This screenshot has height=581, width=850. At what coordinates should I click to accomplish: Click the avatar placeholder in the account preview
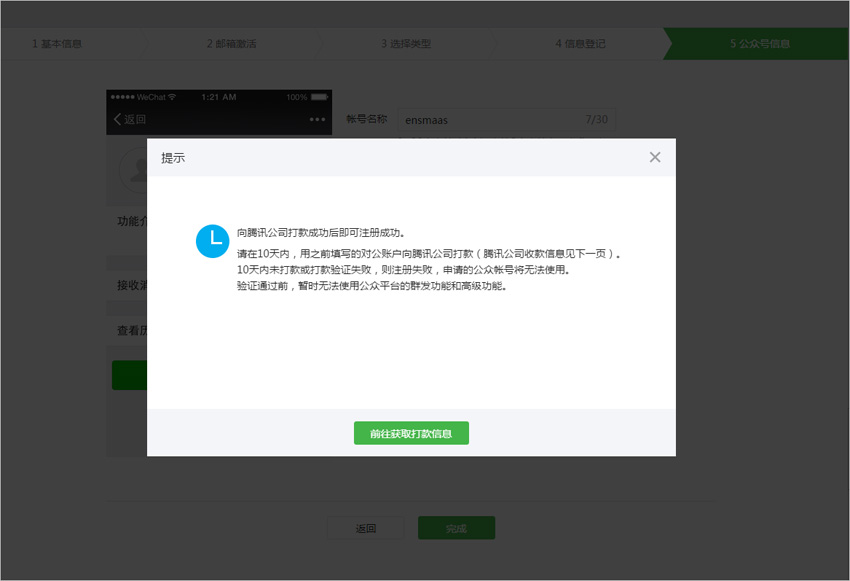click(132, 170)
